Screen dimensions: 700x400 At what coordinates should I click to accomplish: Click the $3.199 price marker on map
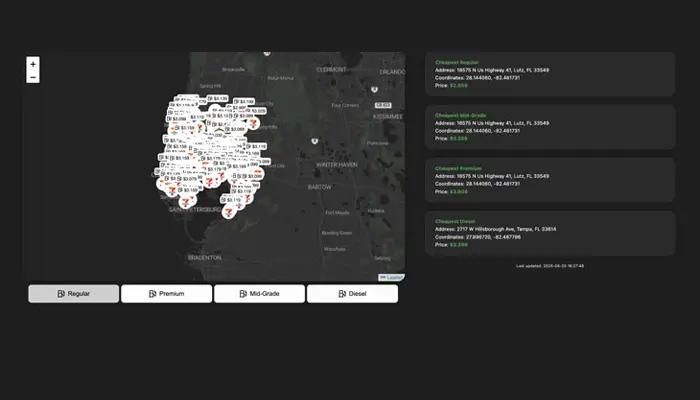click(244, 101)
